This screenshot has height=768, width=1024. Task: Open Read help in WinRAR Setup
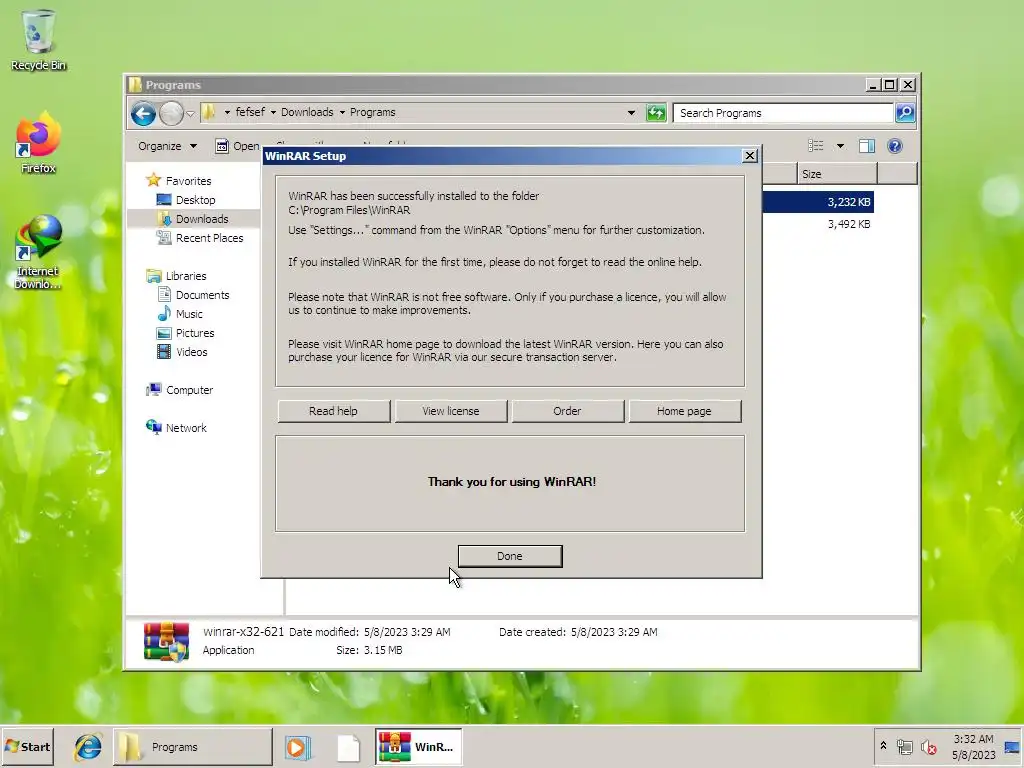coord(333,411)
